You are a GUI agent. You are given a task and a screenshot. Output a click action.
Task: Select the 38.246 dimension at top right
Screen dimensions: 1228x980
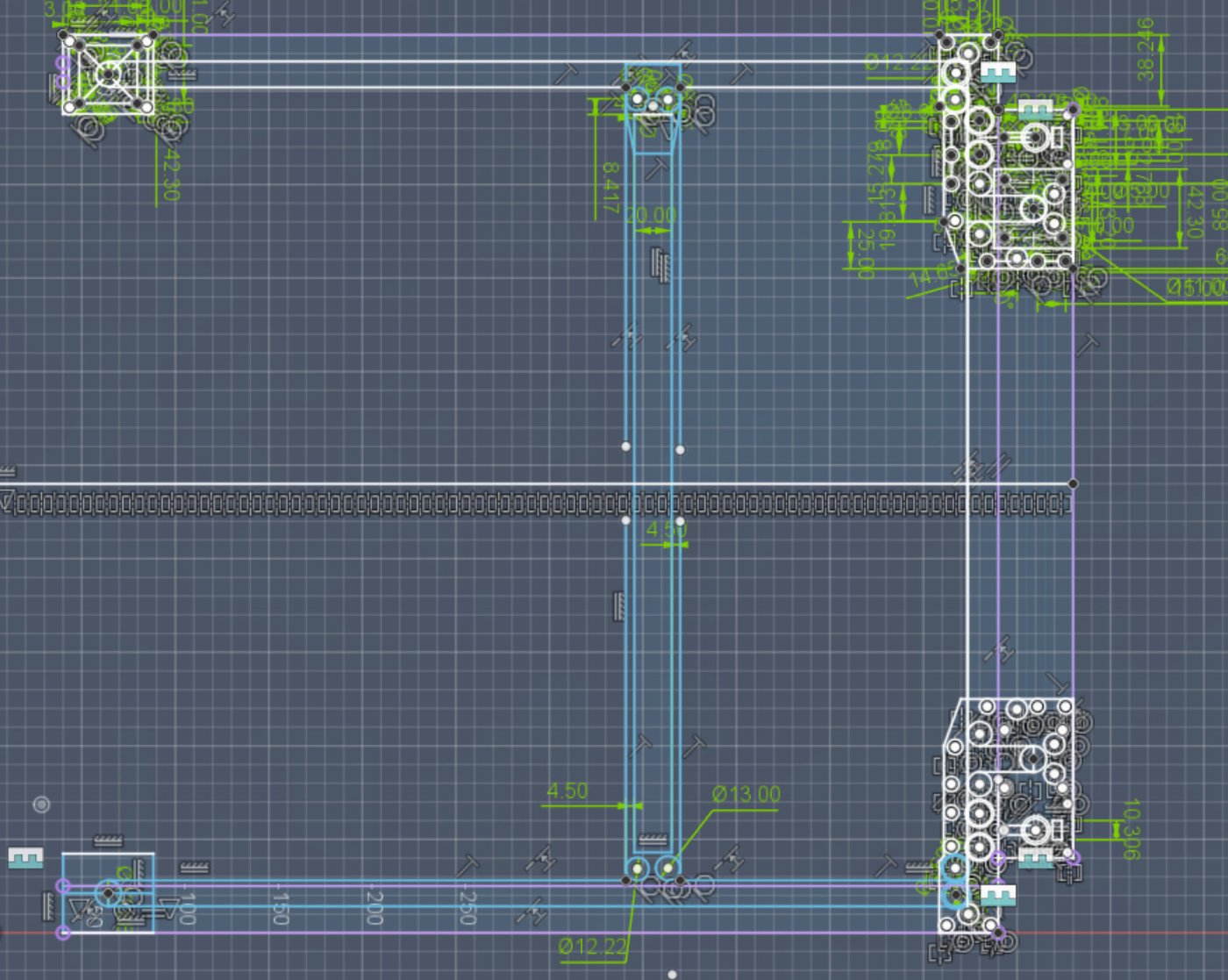pos(1146,49)
